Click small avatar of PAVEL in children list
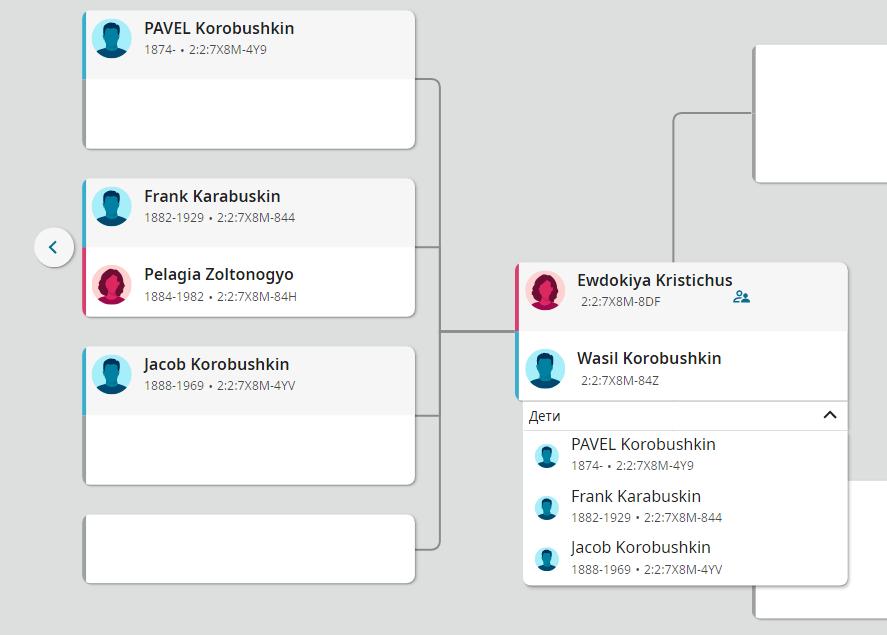The width and height of the screenshot is (887, 635). click(546, 456)
